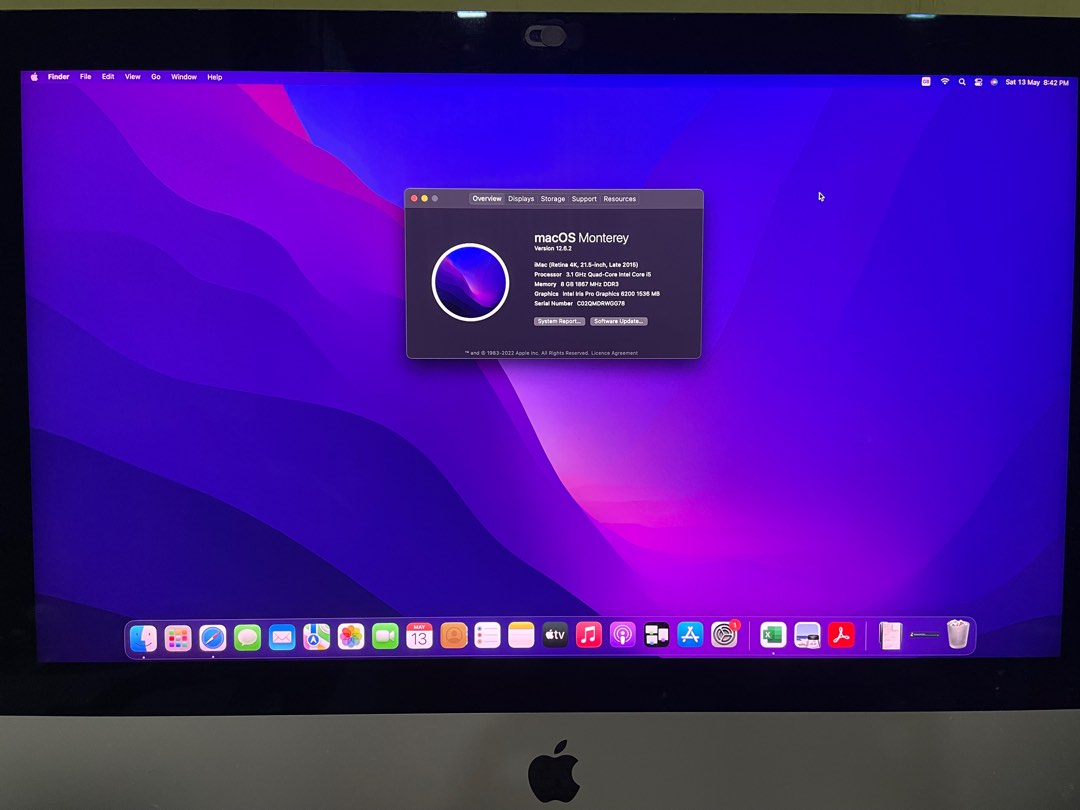Viewport: 1080px width, 810px height.
Task: Open Microsoft Excel from the Dock
Action: (771, 635)
